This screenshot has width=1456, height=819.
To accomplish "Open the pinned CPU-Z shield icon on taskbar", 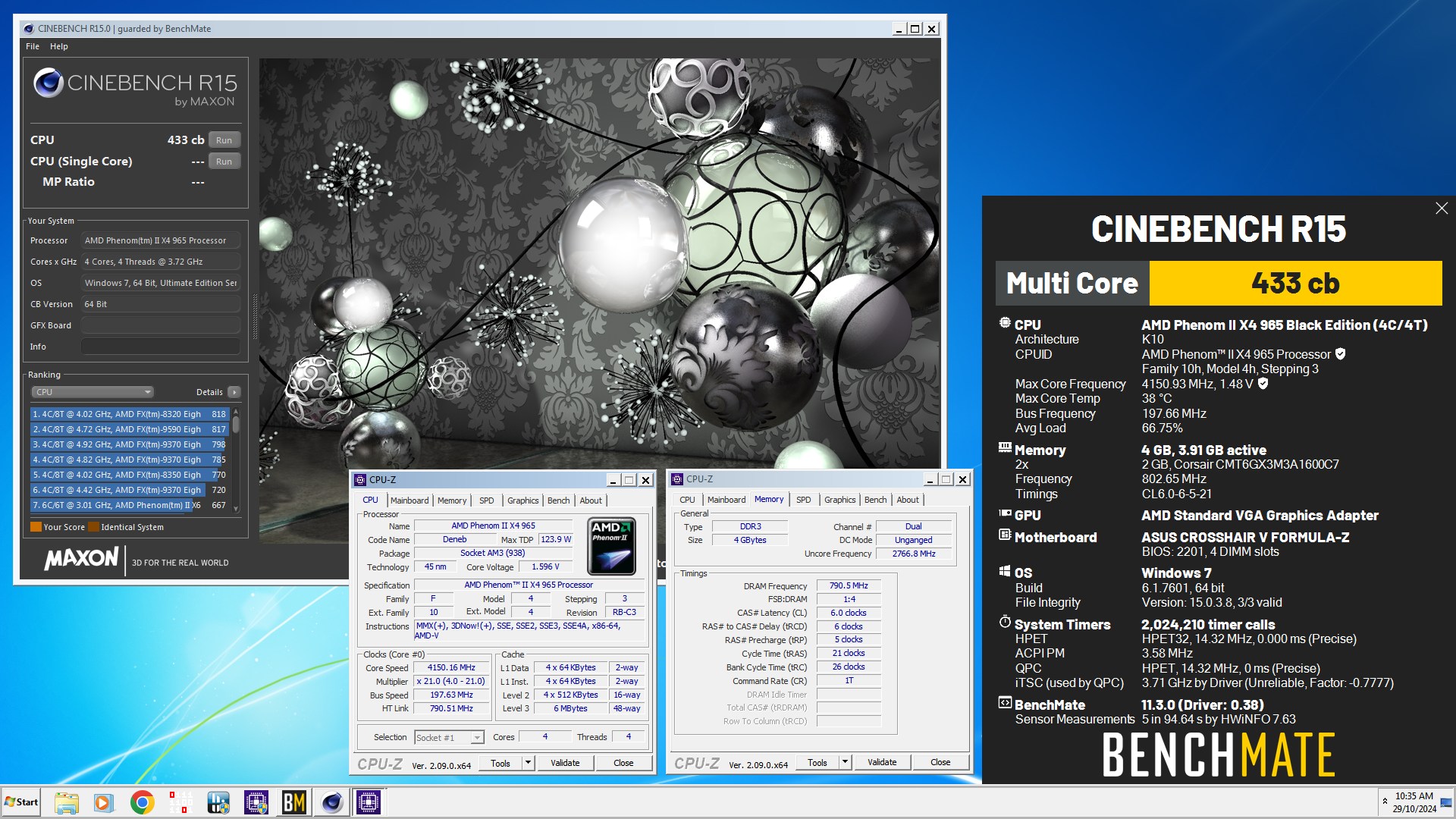I will [256, 802].
